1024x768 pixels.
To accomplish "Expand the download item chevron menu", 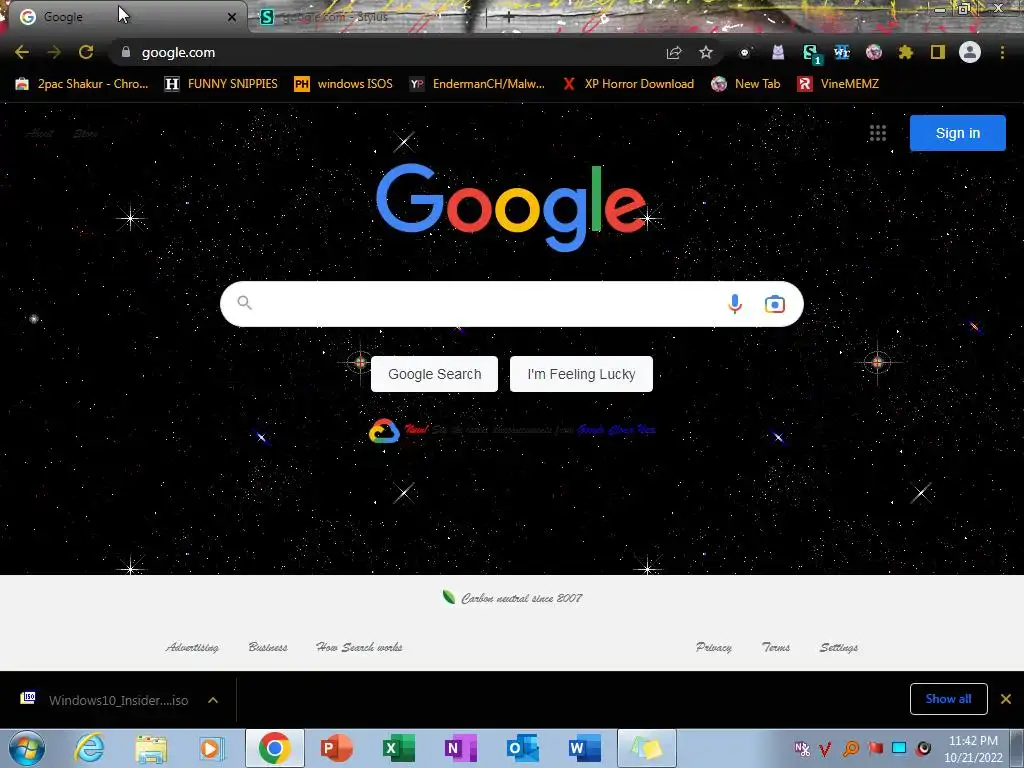I will (213, 700).
